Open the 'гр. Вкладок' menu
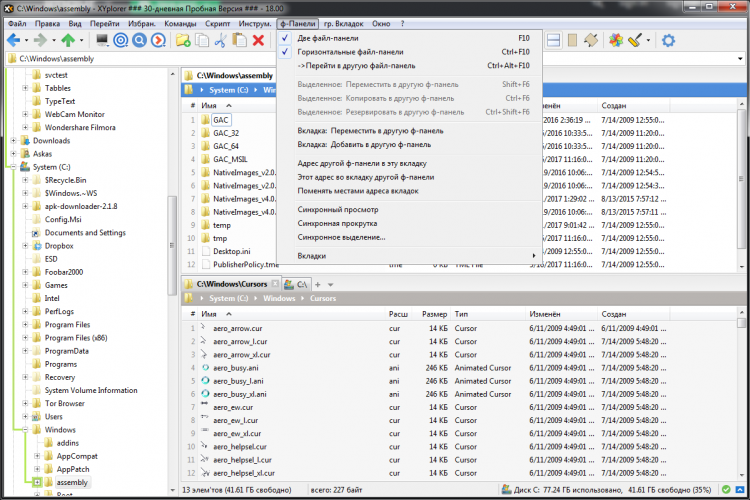Screen dimensions: 750x500 [x=343, y=23]
